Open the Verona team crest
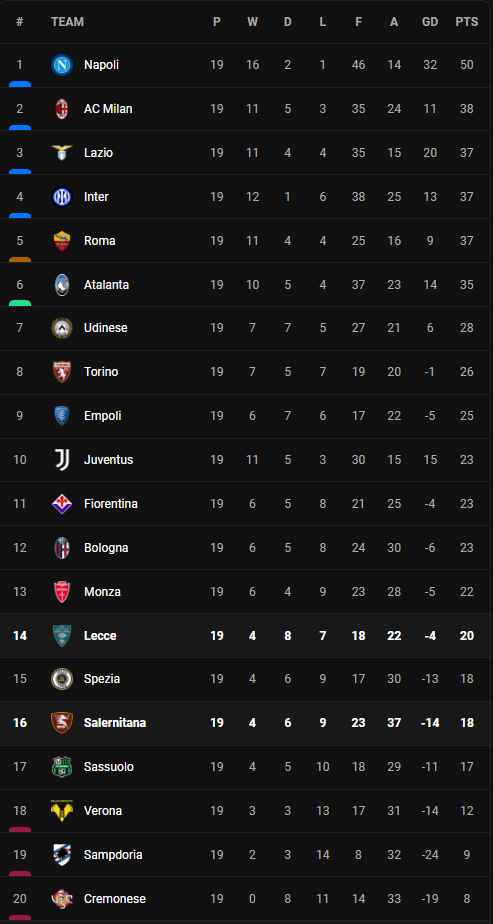This screenshot has width=493, height=924. coord(62,811)
